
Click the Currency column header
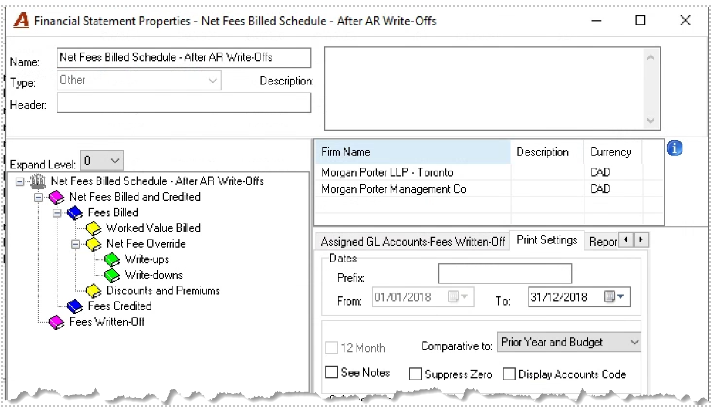pos(612,152)
